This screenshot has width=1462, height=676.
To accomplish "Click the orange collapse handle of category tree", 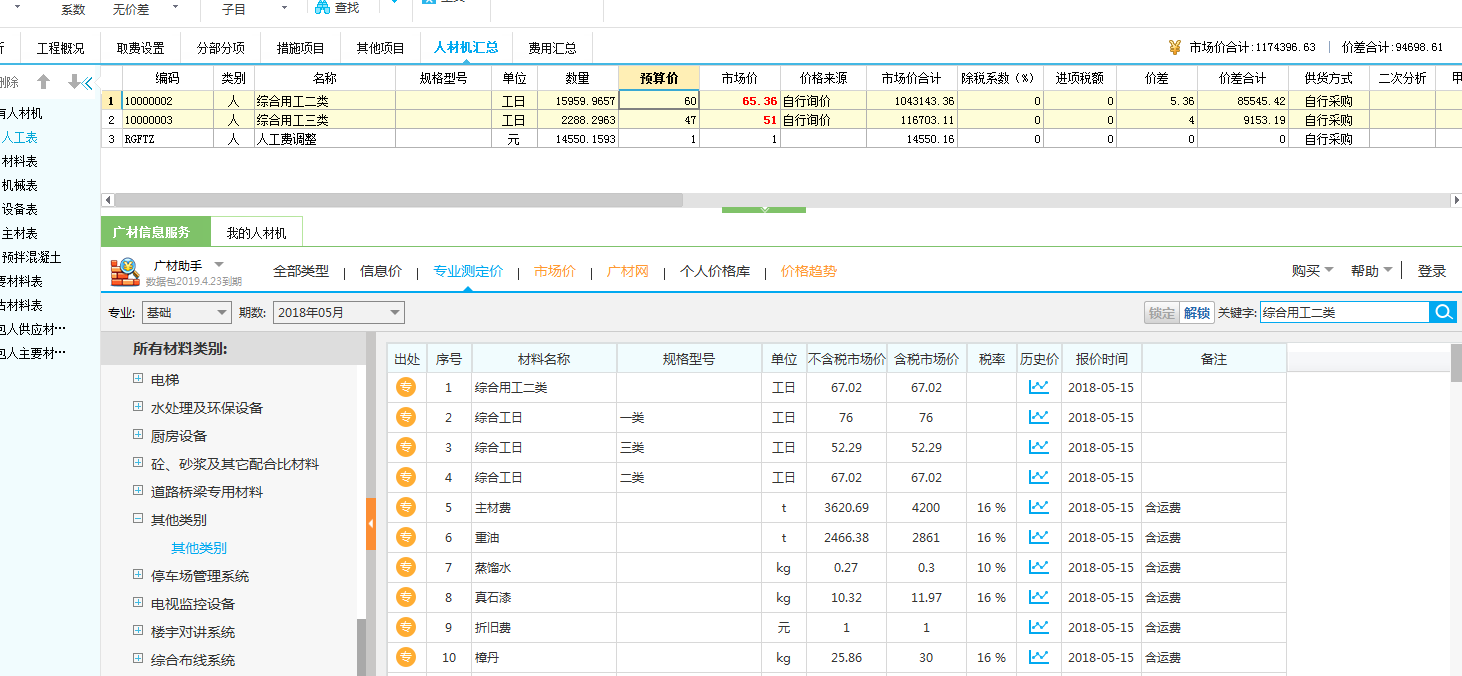I will point(371,523).
